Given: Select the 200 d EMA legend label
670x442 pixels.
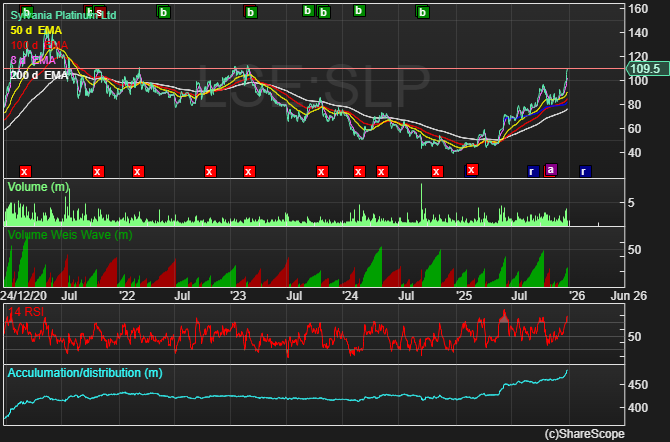Looking at the screenshot, I should pos(39,76).
